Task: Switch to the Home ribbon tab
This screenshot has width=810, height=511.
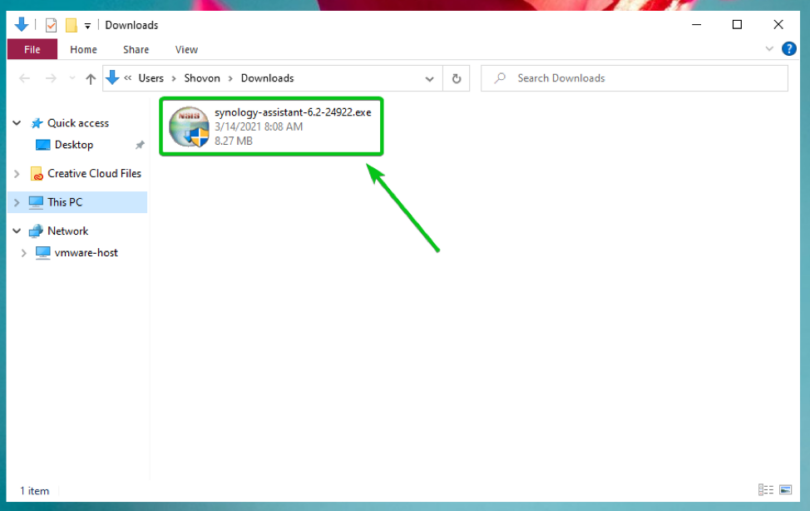Action: tap(83, 50)
